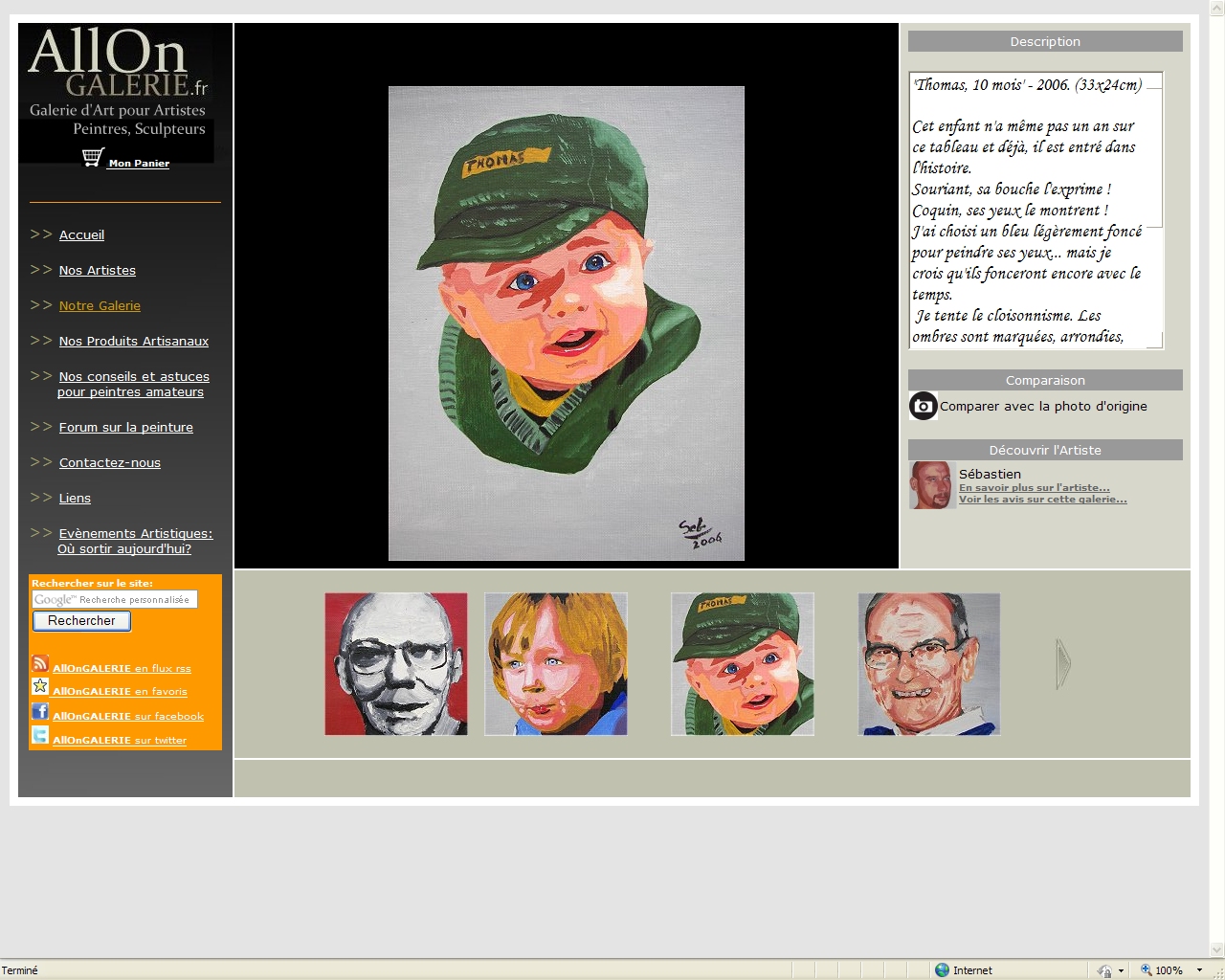Select the elderly man with glasses thumbnail
This screenshot has height=980, width=1225.
(x=928, y=664)
